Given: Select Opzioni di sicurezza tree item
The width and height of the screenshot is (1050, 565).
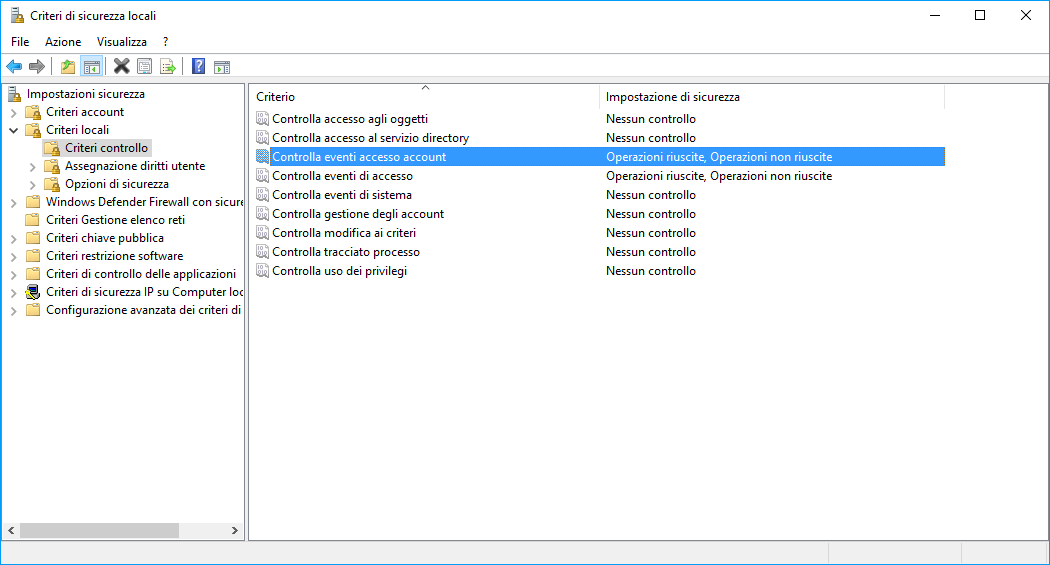Looking at the screenshot, I should pyautogui.click(x=117, y=184).
